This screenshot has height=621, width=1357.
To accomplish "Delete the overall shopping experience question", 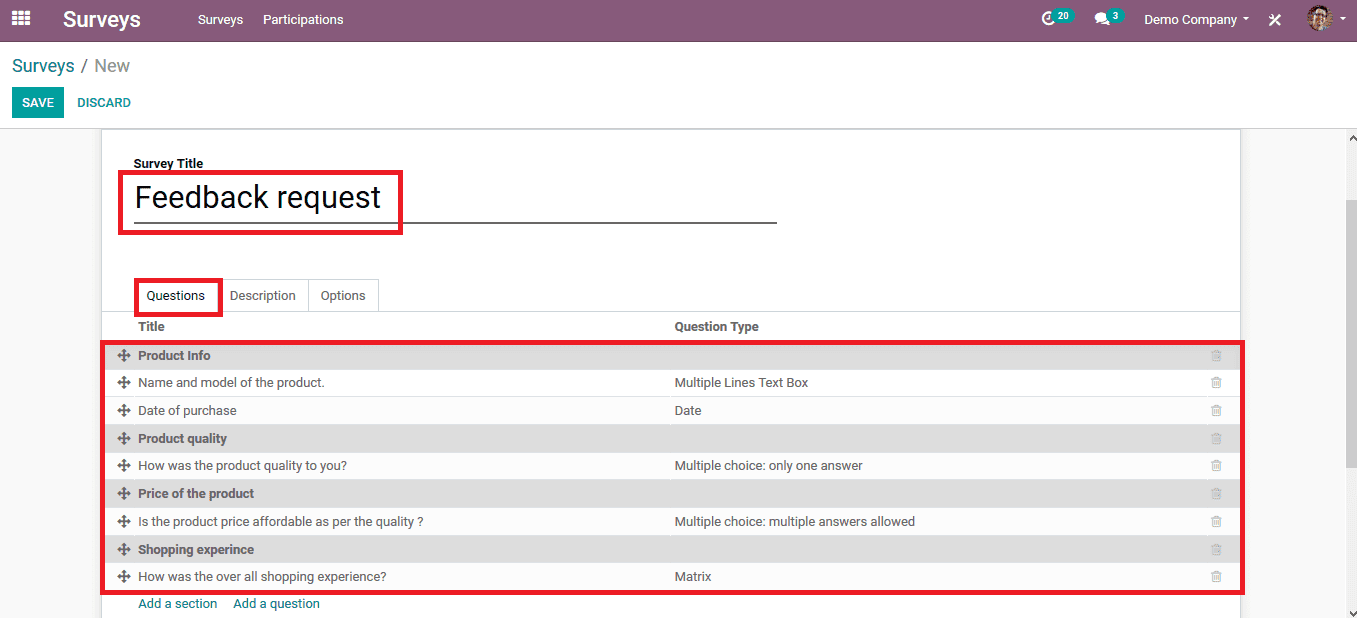I will (x=1216, y=577).
